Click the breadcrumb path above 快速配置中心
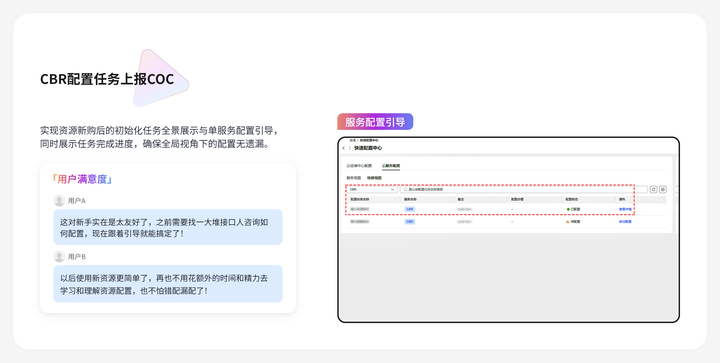 pos(364,140)
